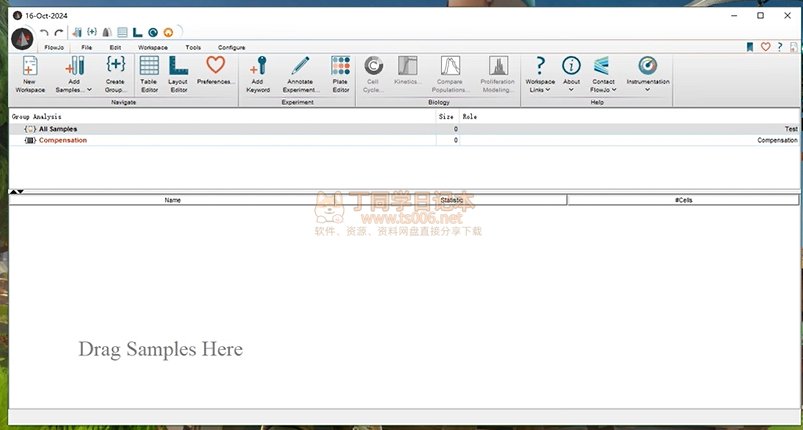This screenshot has width=803, height=430.
Task: Click the #Cells column header
Action: [683, 200]
